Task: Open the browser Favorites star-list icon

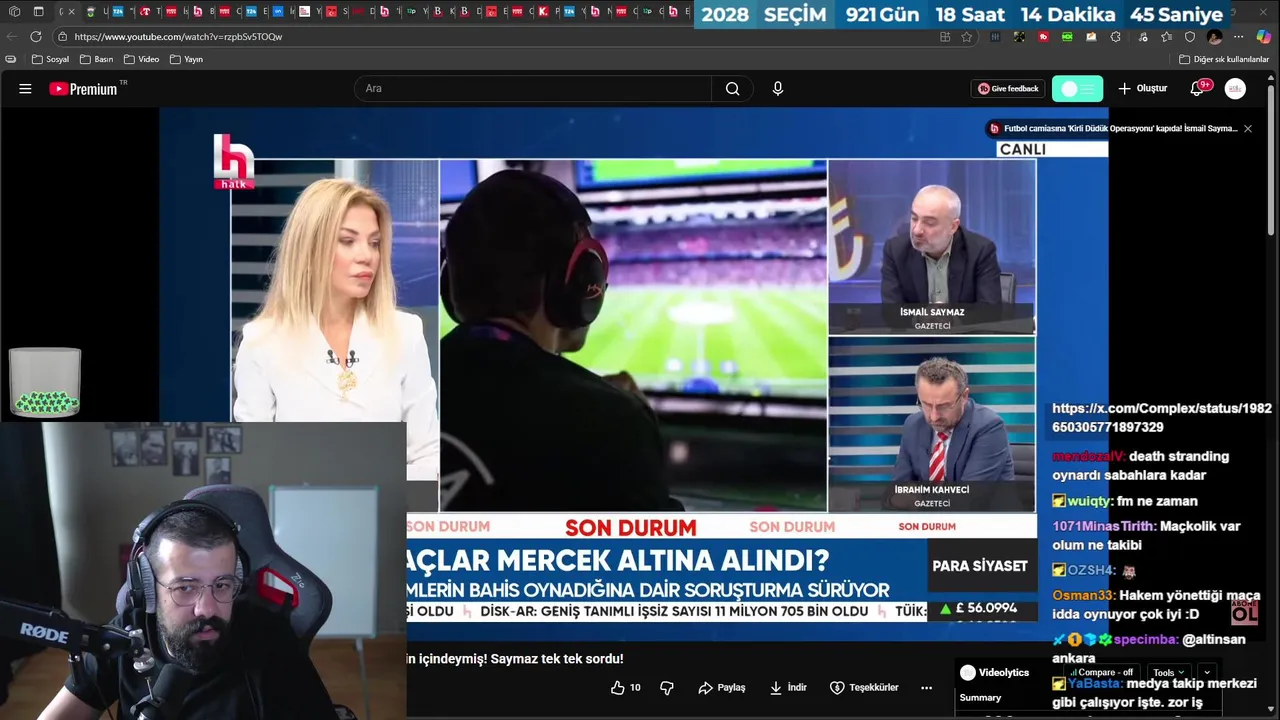Action: [1166, 37]
